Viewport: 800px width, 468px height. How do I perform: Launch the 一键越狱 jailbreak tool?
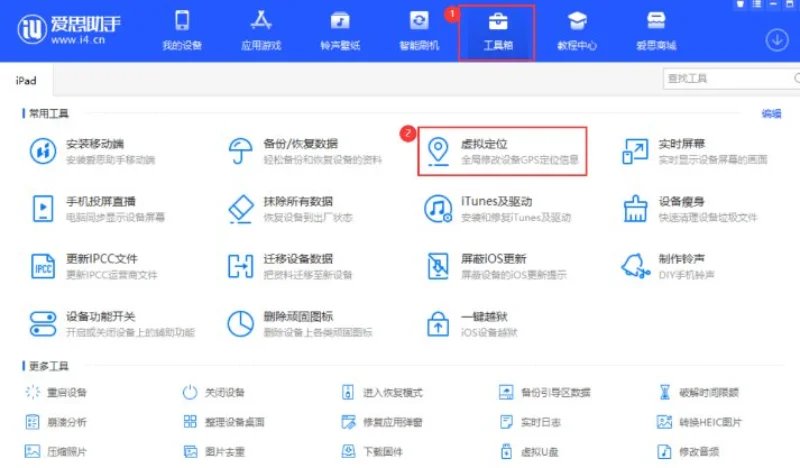471,324
